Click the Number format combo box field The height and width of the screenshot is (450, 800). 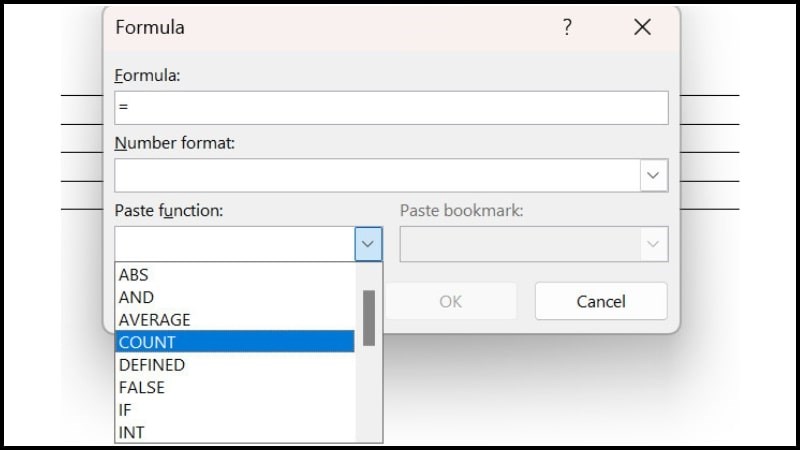click(x=377, y=175)
